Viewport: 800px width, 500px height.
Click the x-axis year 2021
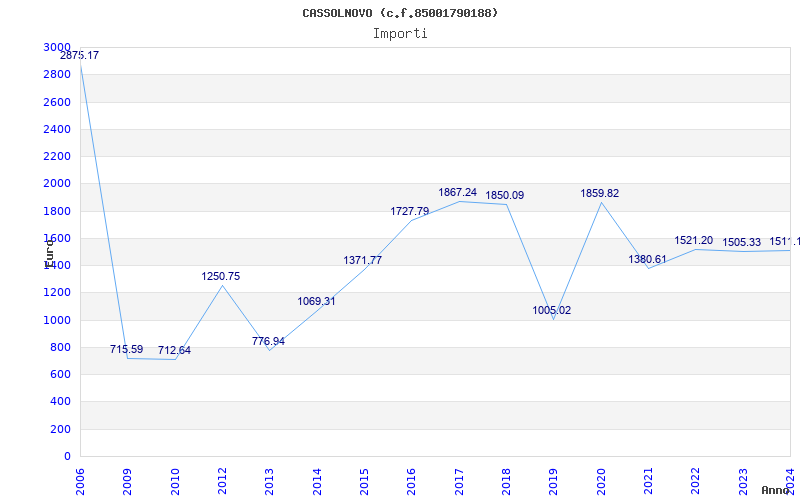(x=648, y=482)
